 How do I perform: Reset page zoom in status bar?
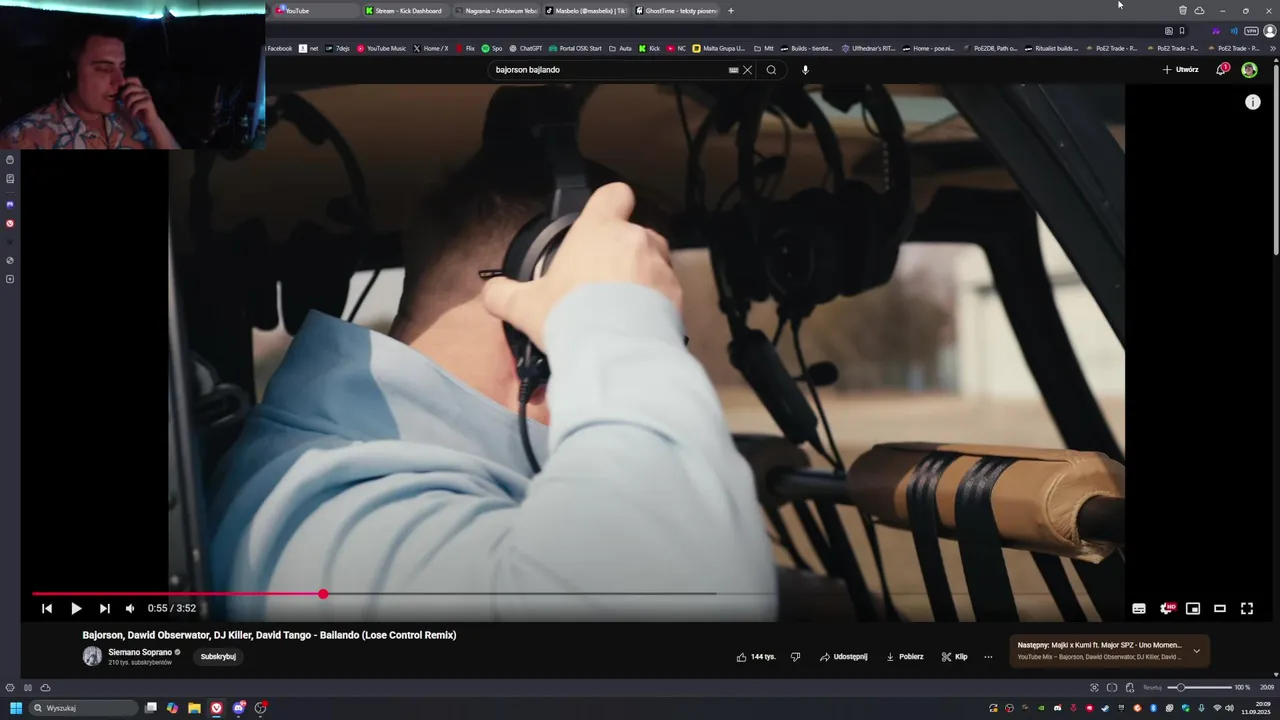tap(1153, 688)
